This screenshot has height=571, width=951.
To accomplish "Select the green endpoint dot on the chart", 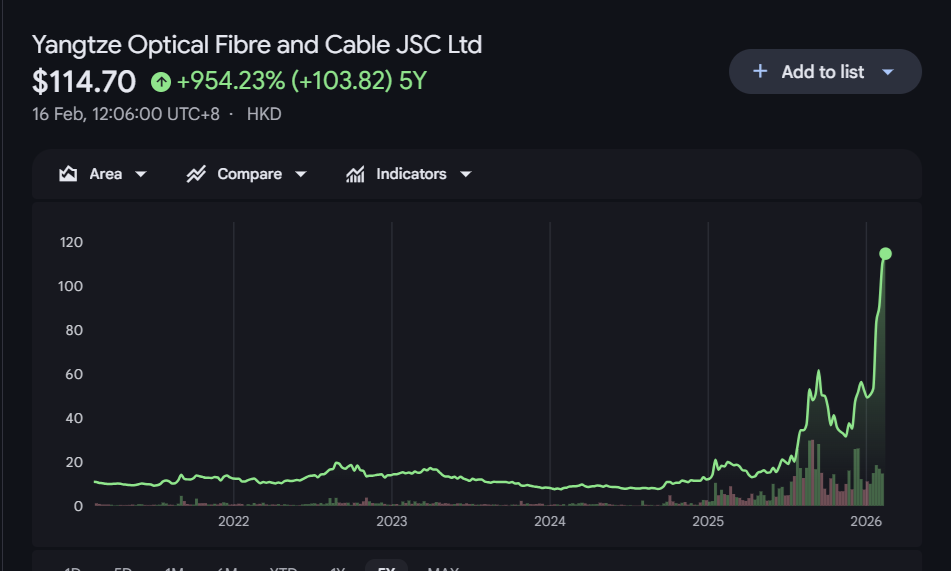I will click(885, 253).
